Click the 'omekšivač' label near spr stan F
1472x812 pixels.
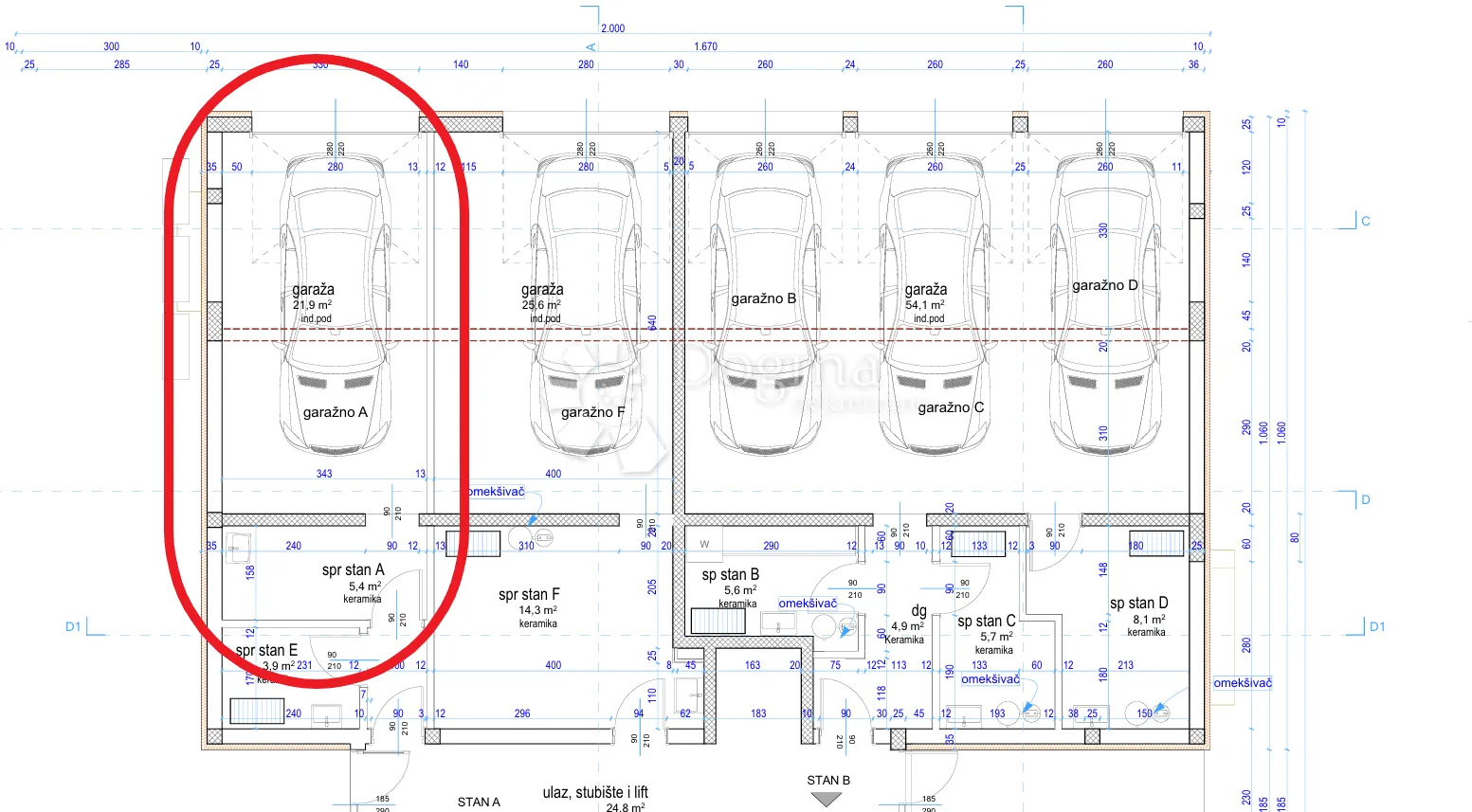496,492
